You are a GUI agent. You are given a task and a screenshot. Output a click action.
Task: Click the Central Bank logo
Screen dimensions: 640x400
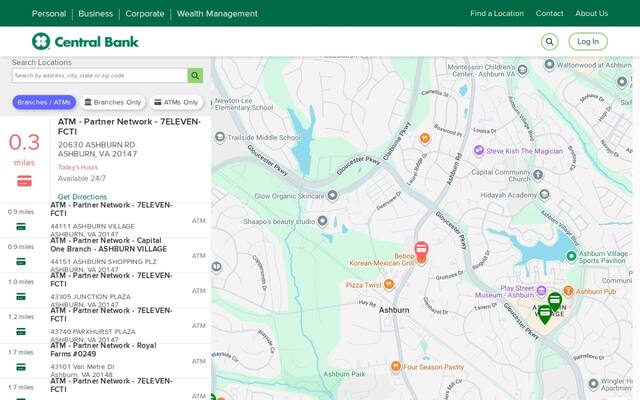point(85,41)
